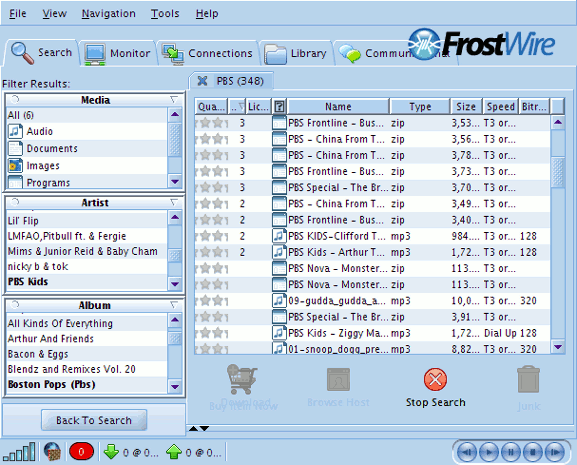Click the firewall globe status icon
The image size is (577, 465).
pyautogui.click(x=52, y=451)
